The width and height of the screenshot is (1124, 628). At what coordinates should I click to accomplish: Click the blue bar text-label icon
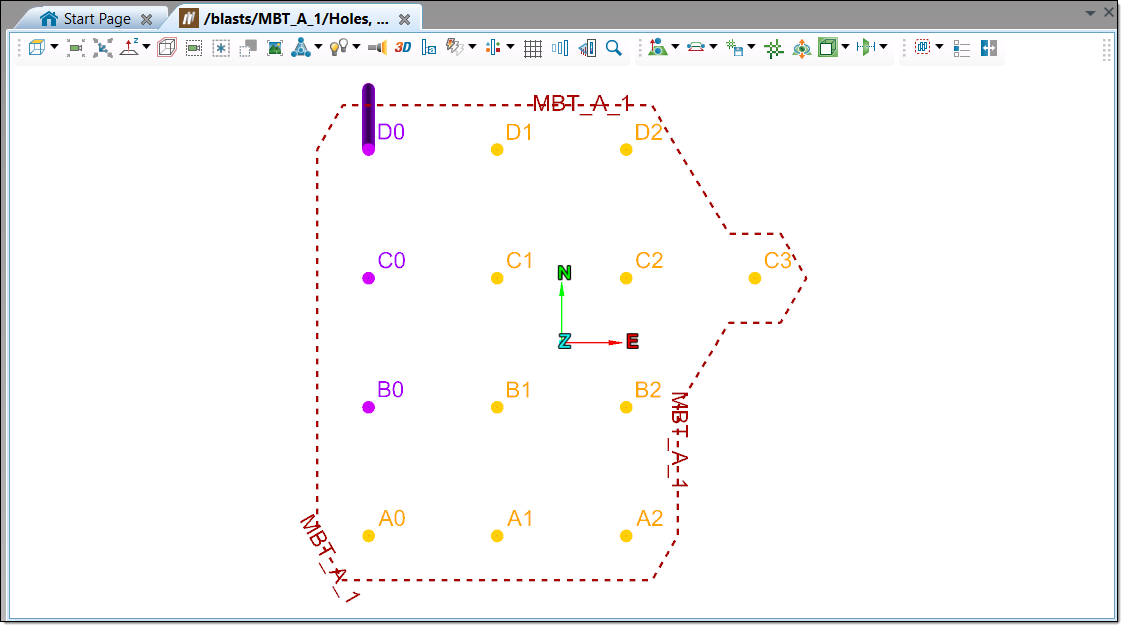coord(429,48)
